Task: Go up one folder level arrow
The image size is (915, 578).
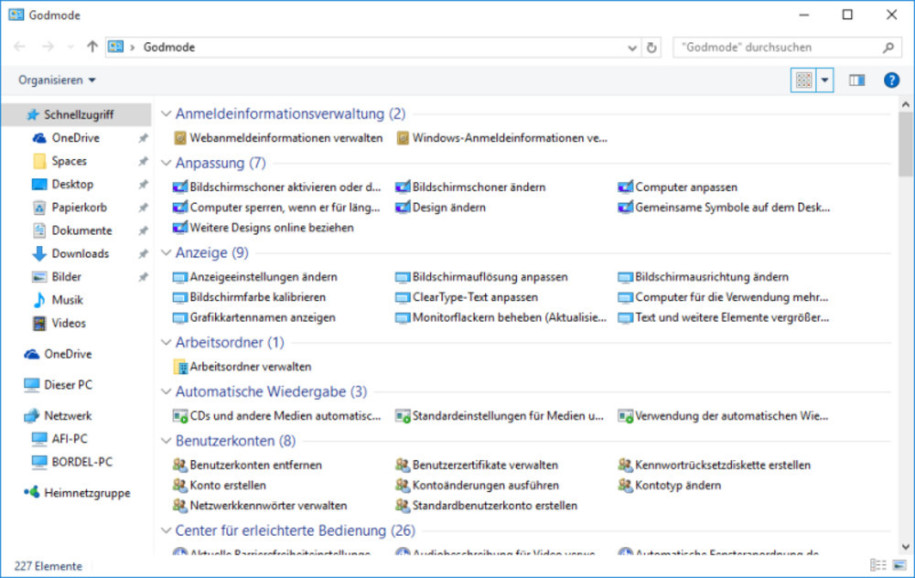Action: pos(92,47)
